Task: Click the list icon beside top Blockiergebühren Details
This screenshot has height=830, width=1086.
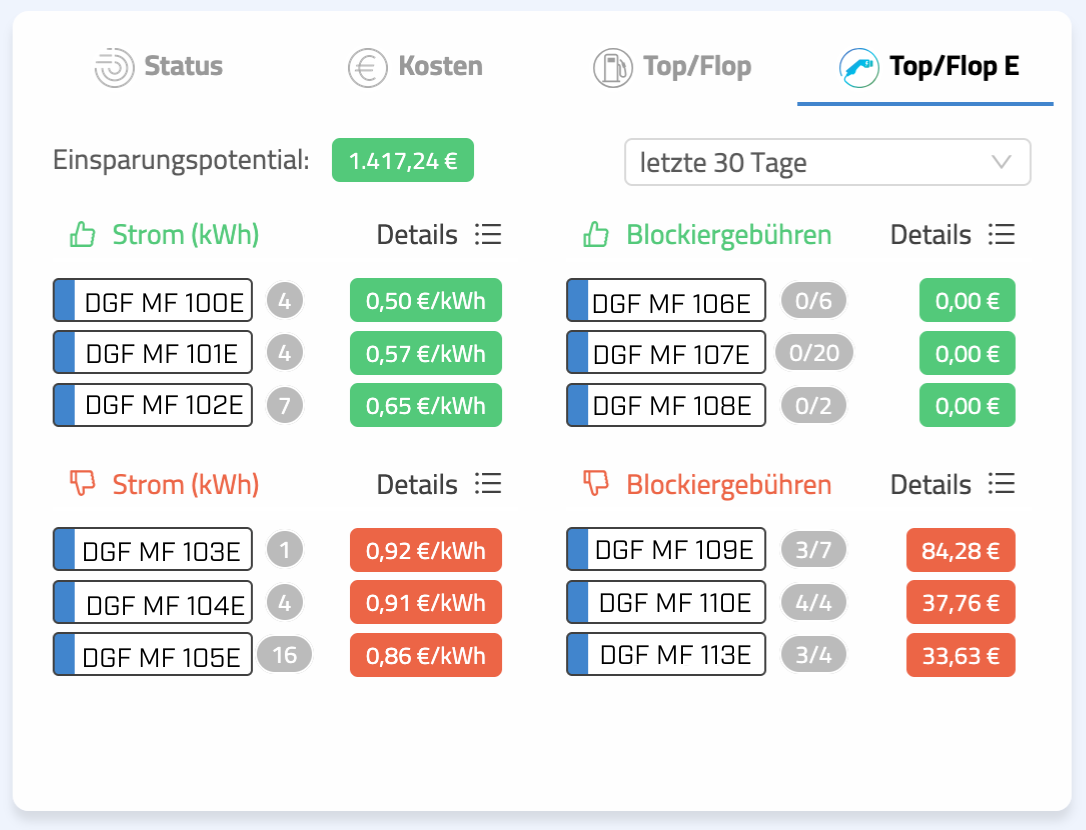Action: tap(1001, 235)
